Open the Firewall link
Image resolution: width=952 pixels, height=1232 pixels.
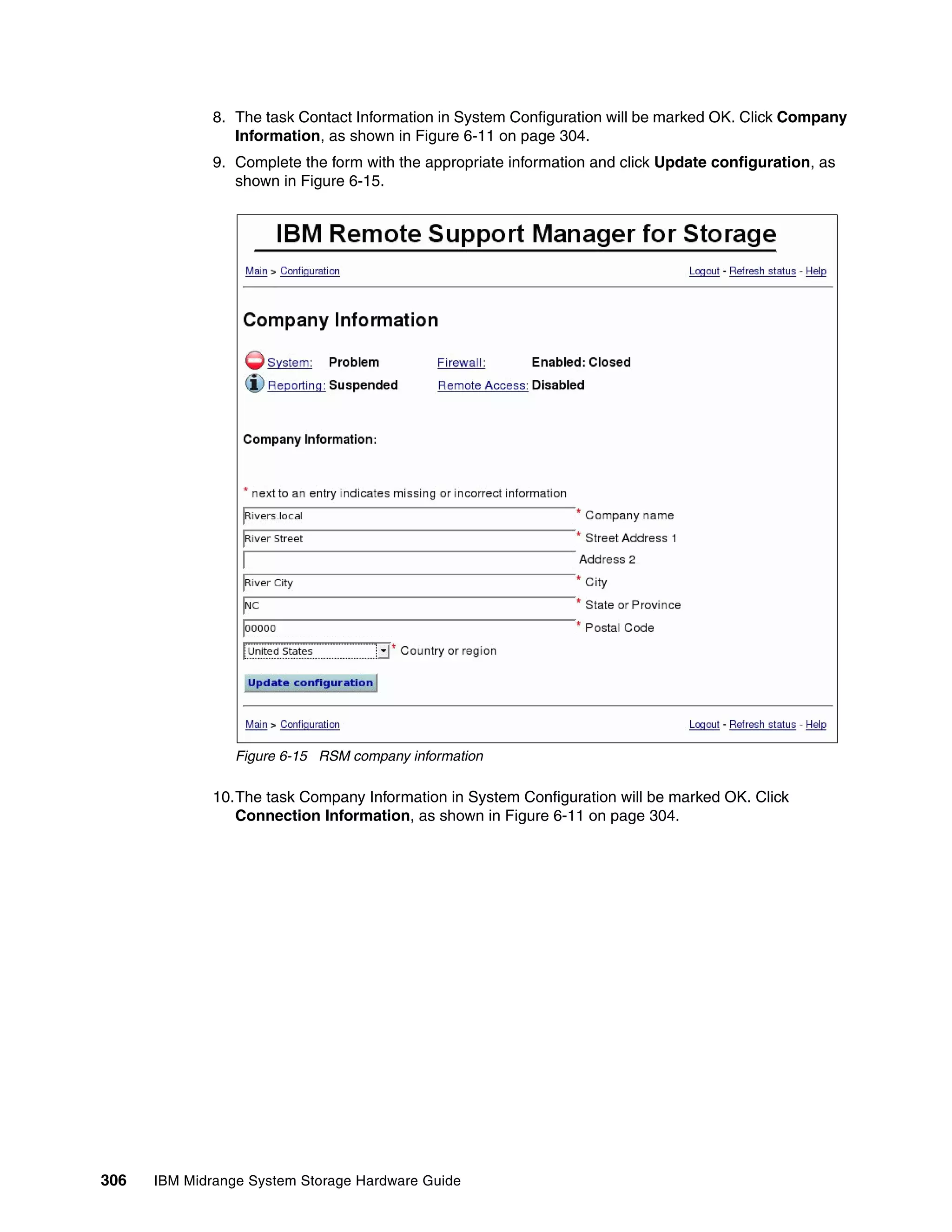pyautogui.click(x=461, y=363)
